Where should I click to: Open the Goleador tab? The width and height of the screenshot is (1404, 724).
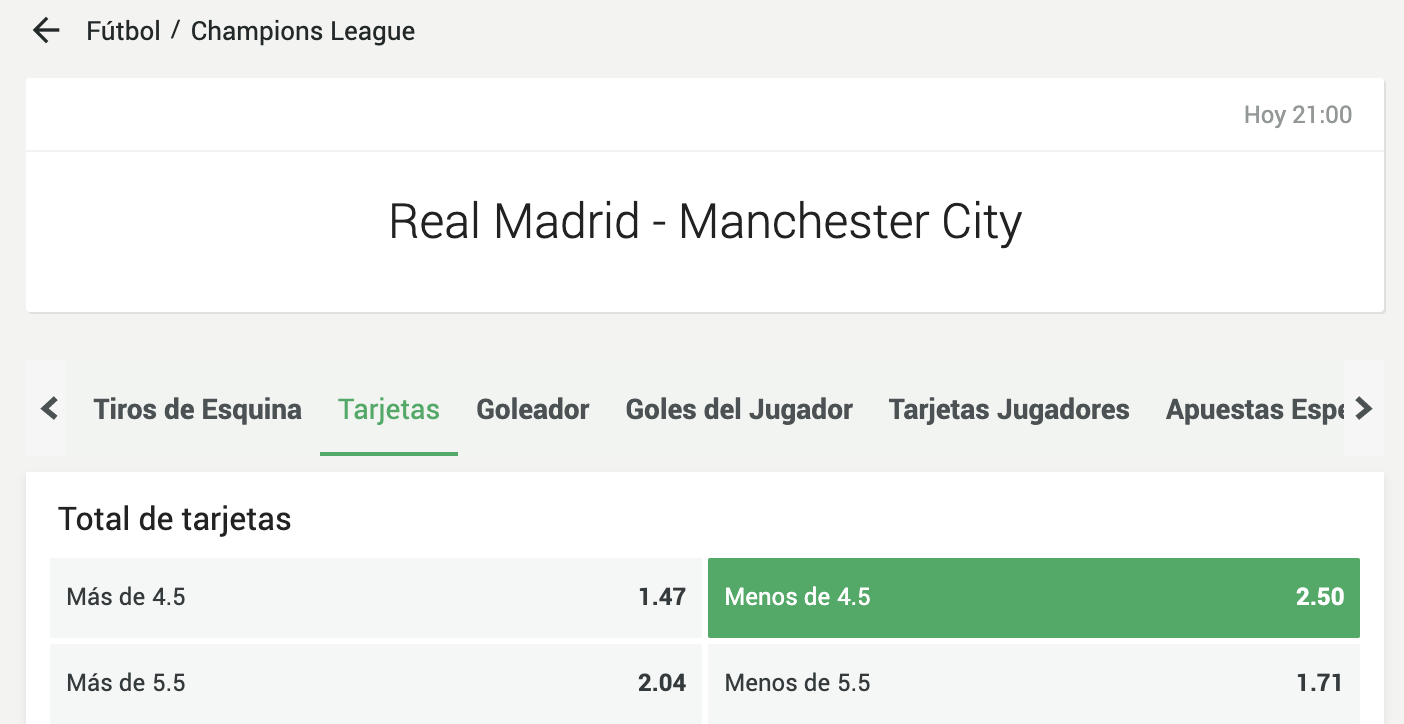(533, 409)
